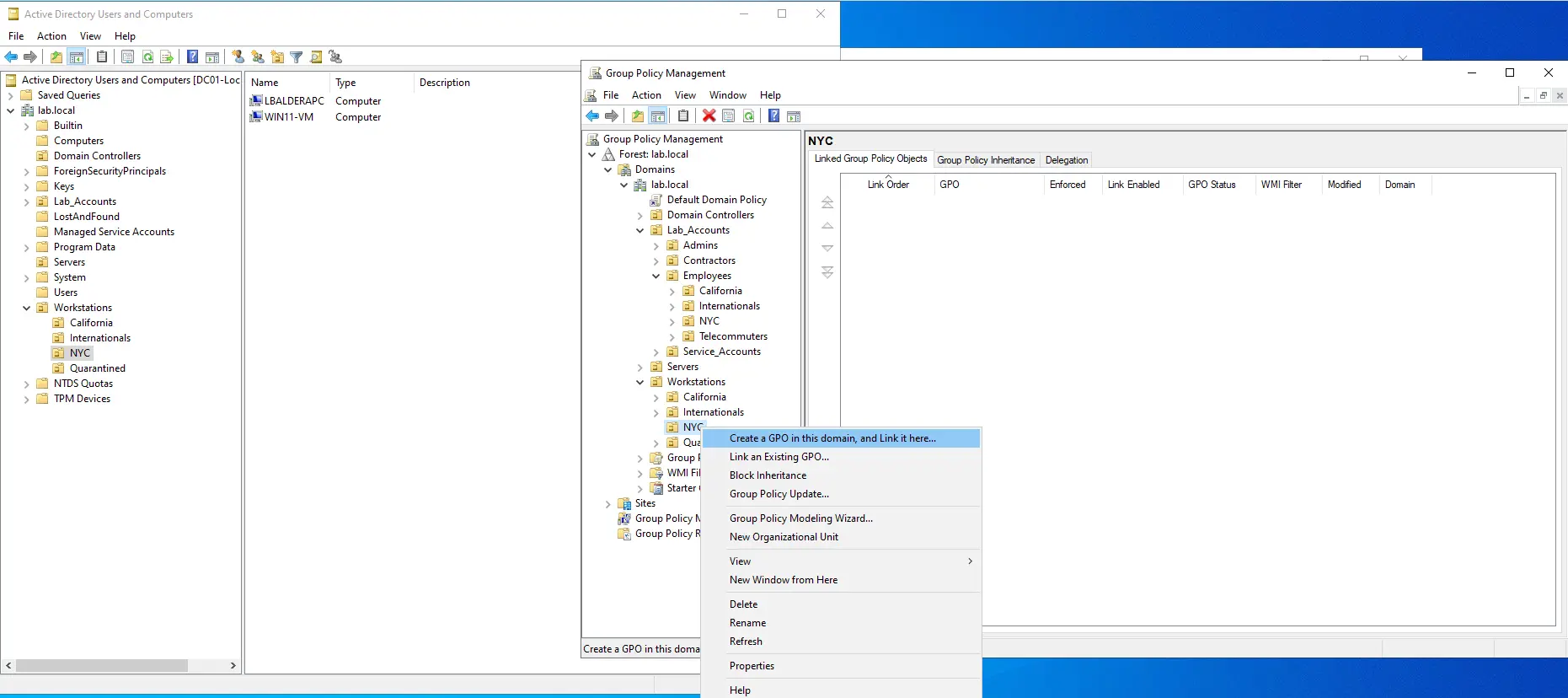The image size is (1568, 698).
Task: Click Up One Level in Group Policy Management toolbar
Action: pos(638,116)
